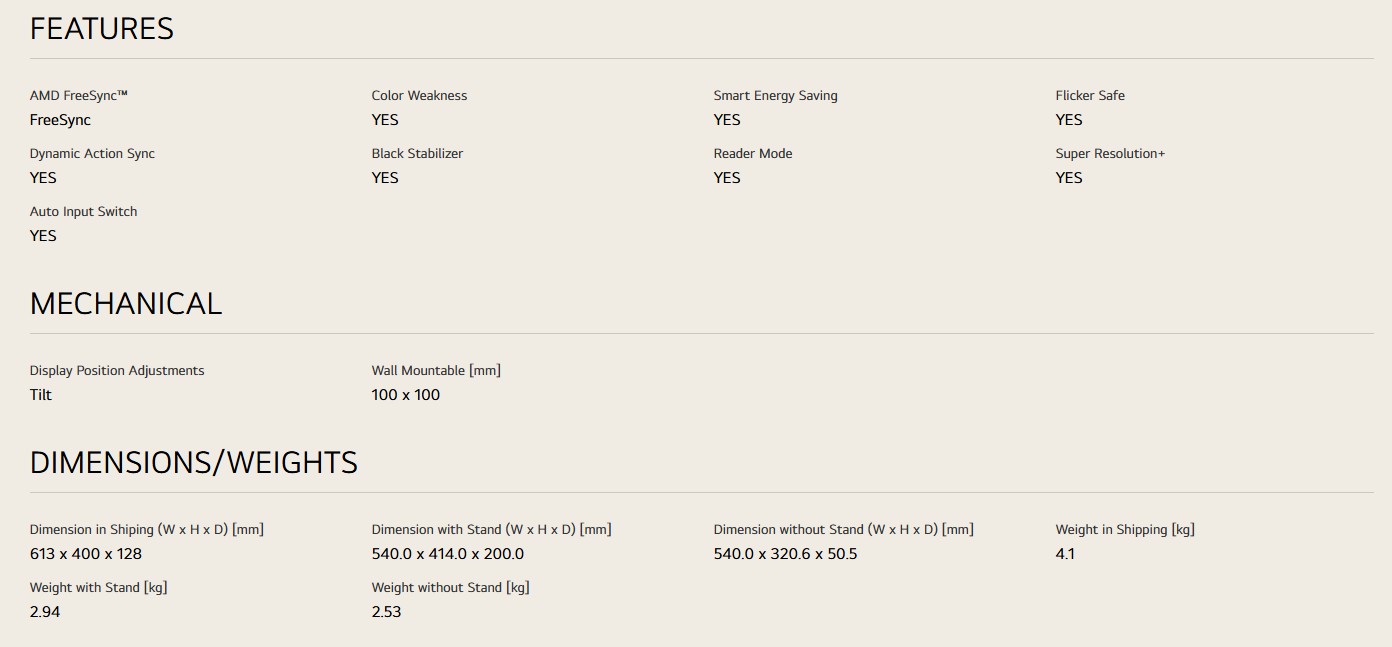Click the MECHANICAL section heading
The height and width of the screenshot is (647, 1392).
126,304
